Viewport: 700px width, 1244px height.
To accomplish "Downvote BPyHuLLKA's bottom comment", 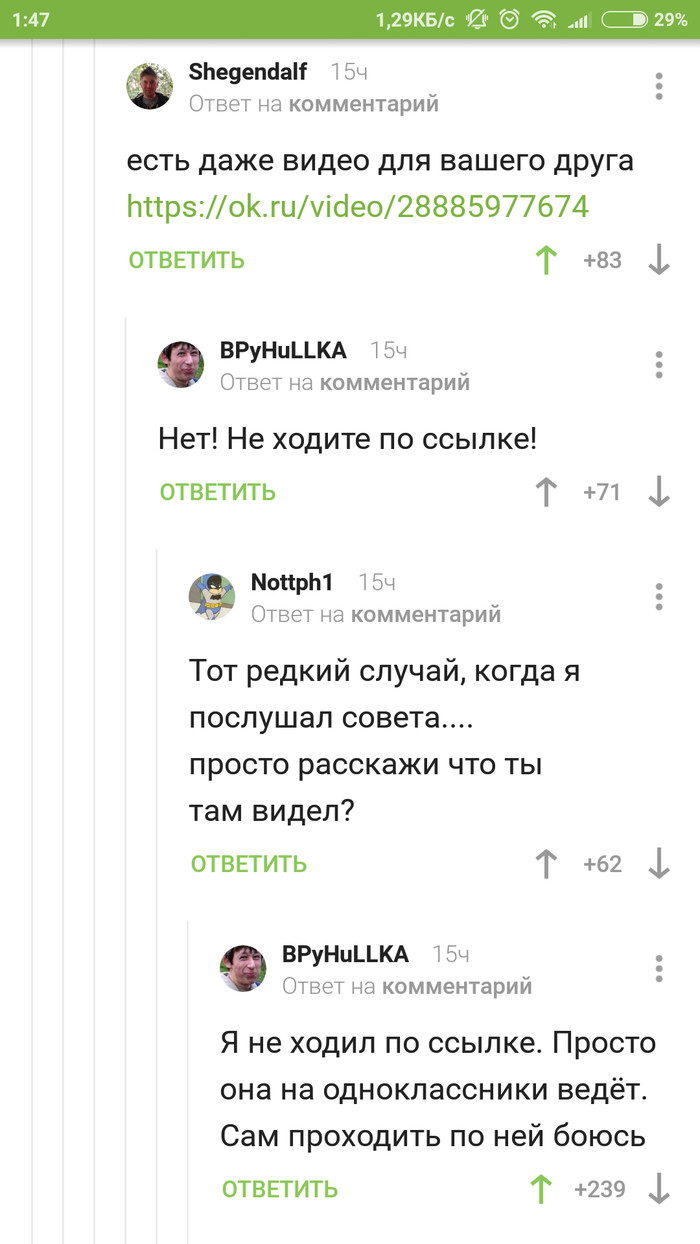I will click(x=658, y=1189).
